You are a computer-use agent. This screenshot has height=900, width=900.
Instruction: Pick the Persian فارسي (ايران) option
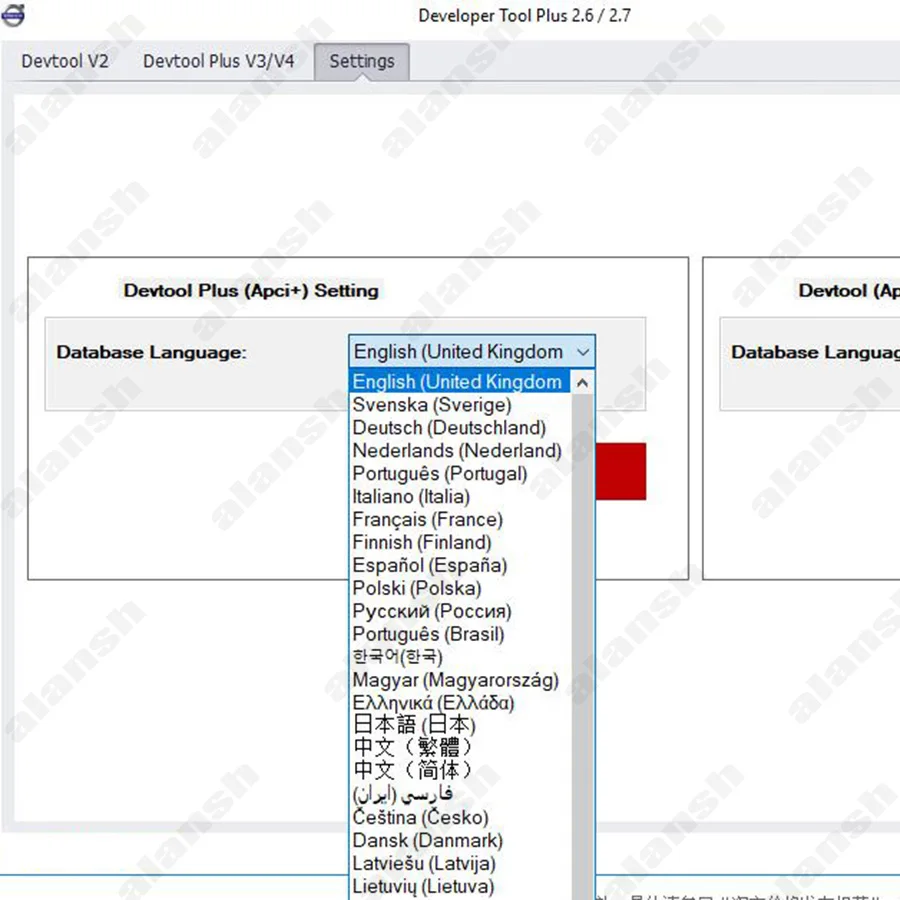point(459,794)
